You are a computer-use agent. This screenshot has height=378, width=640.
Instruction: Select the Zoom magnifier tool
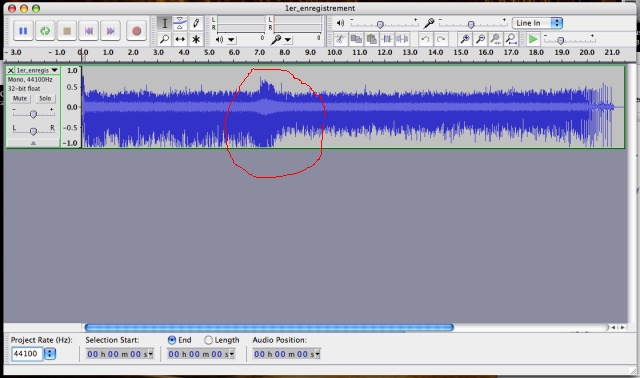click(x=164, y=39)
